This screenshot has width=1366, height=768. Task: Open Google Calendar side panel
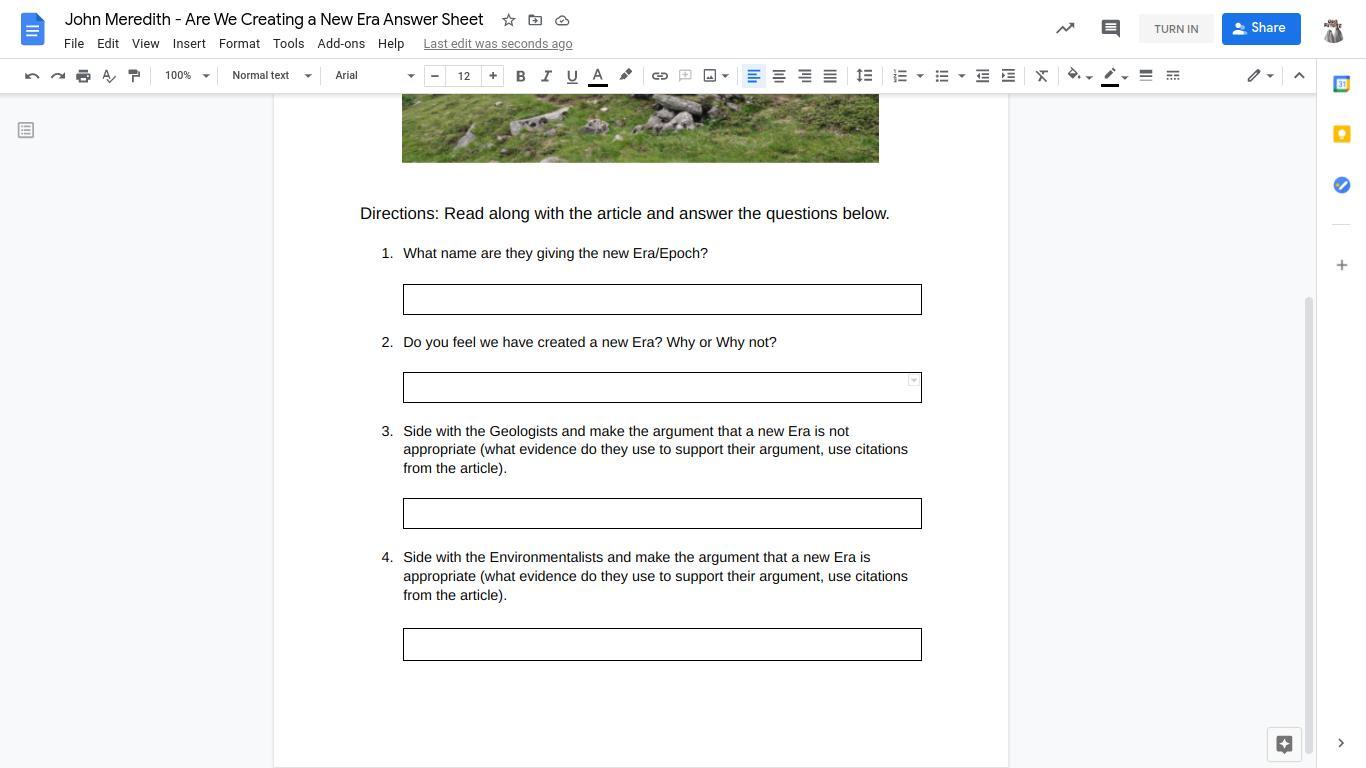(1342, 84)
